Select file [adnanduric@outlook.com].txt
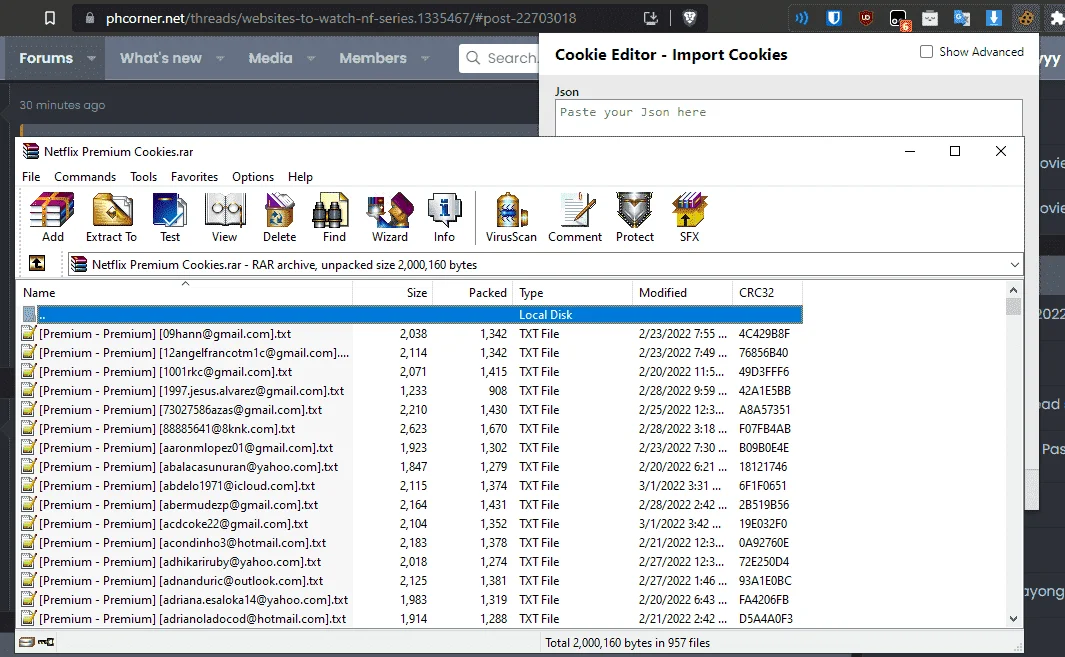 click(x=412, y=581)
